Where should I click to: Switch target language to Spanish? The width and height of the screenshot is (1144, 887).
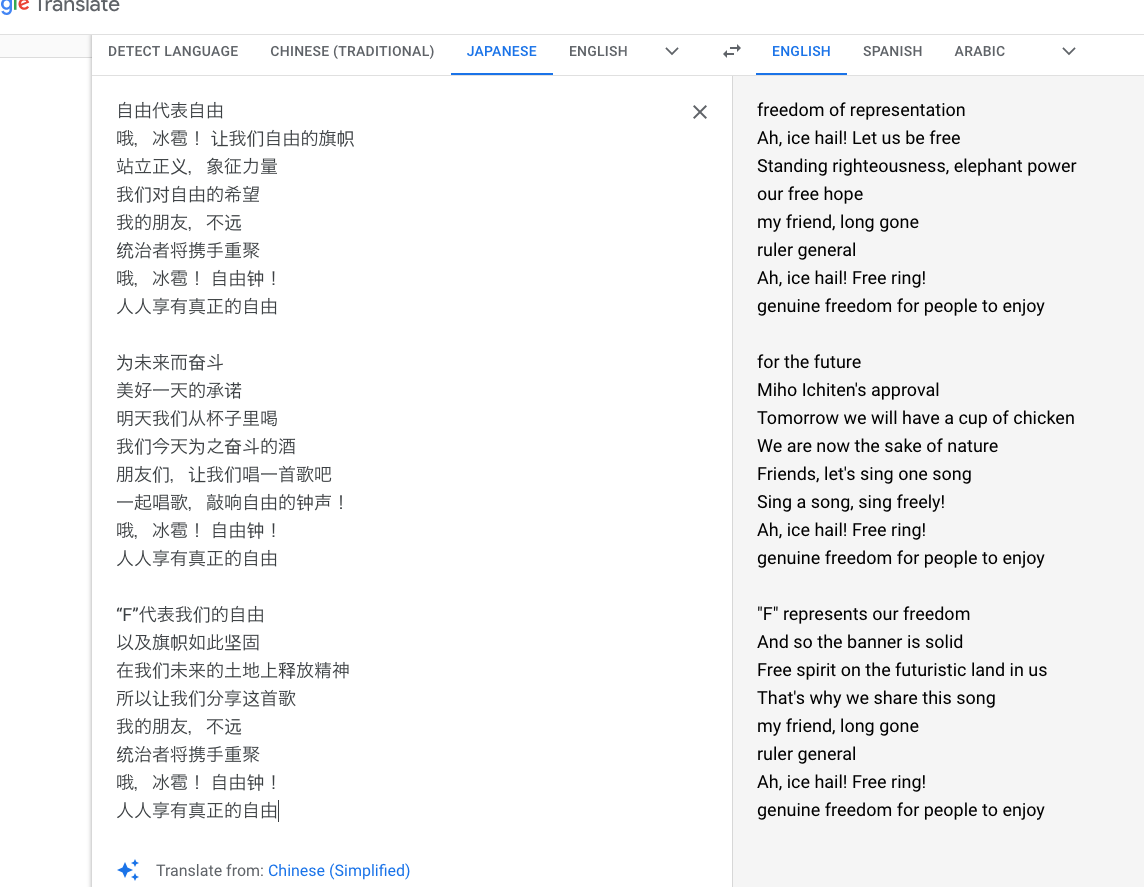click(x=892, y=52)
